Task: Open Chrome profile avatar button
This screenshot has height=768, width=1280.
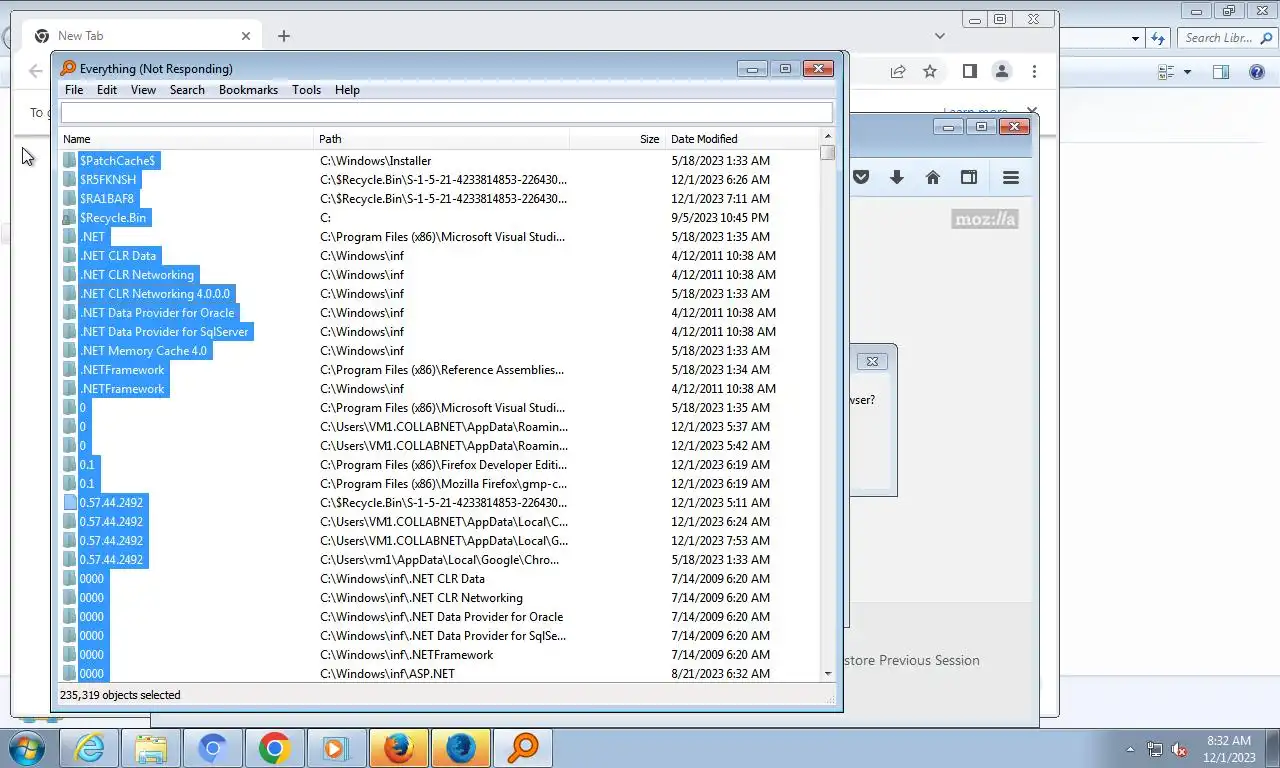Action: (1001, 71)
